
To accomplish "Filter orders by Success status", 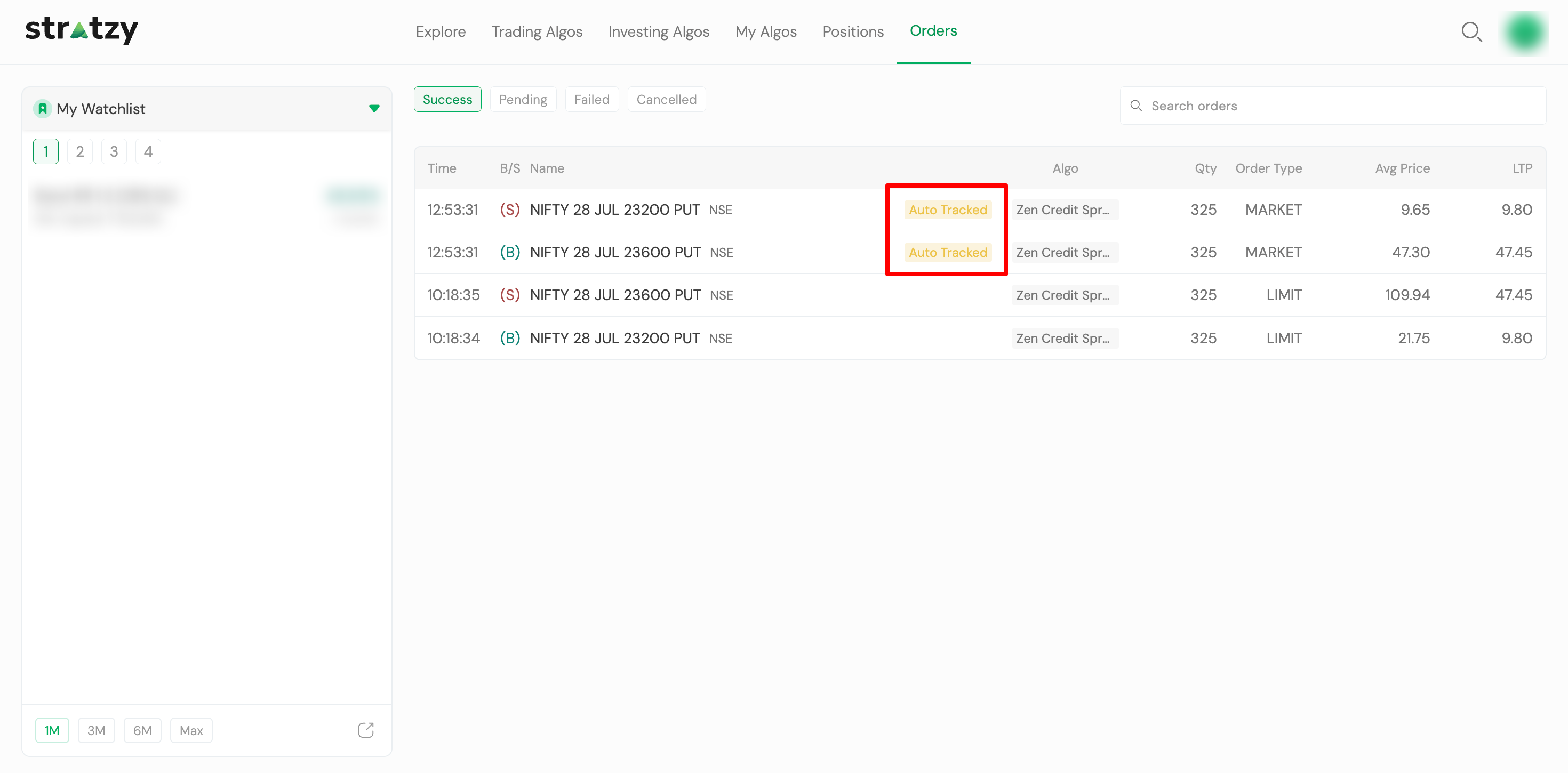I will (447, 99).
